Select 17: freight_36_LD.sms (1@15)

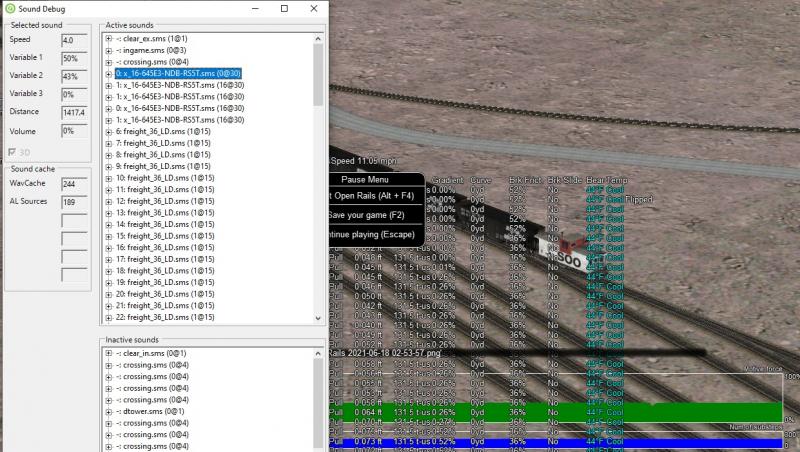165,259
